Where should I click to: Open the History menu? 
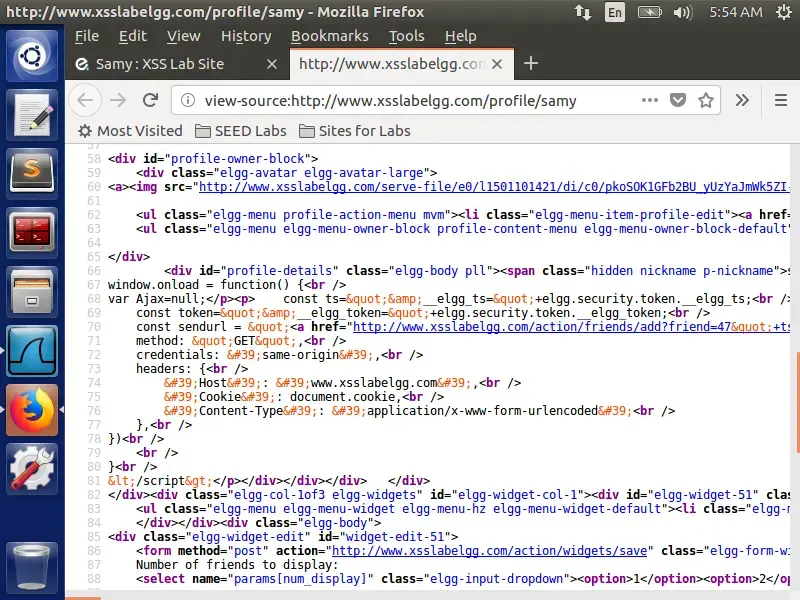[x=246, y=36]
